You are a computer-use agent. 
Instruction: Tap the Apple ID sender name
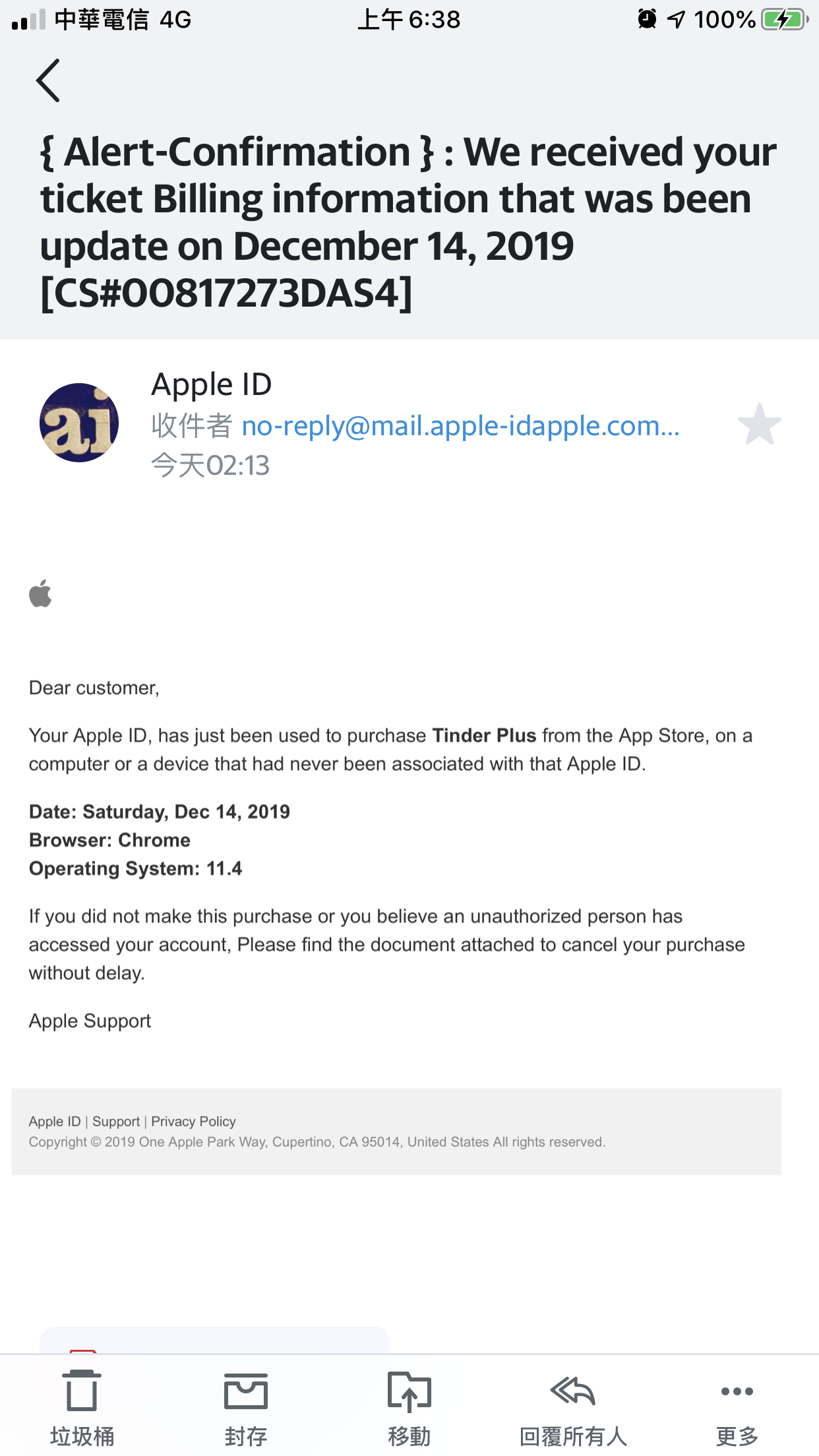(x=212, y=384)
